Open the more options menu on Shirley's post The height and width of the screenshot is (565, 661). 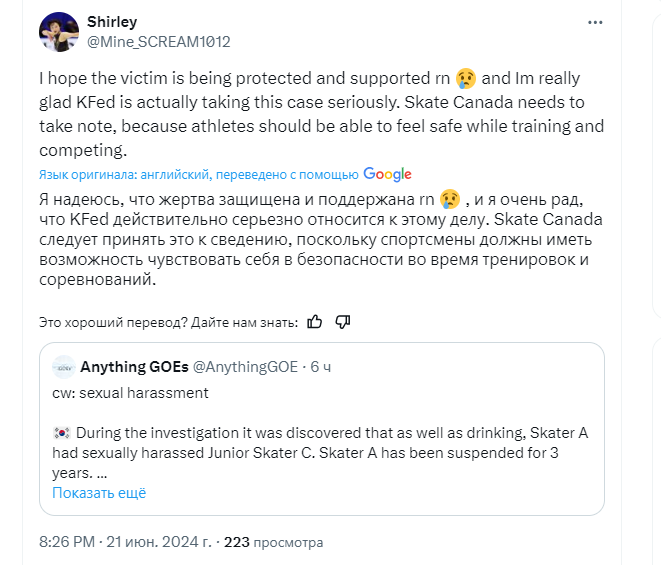(x=597, y=22)
